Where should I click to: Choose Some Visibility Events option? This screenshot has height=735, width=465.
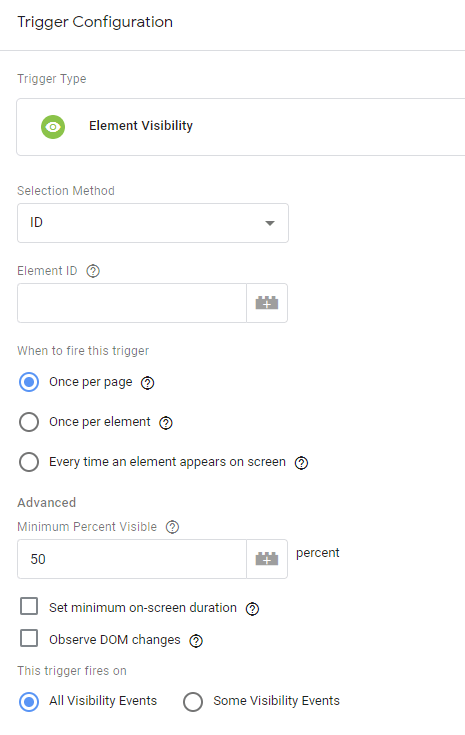[193, 702]
